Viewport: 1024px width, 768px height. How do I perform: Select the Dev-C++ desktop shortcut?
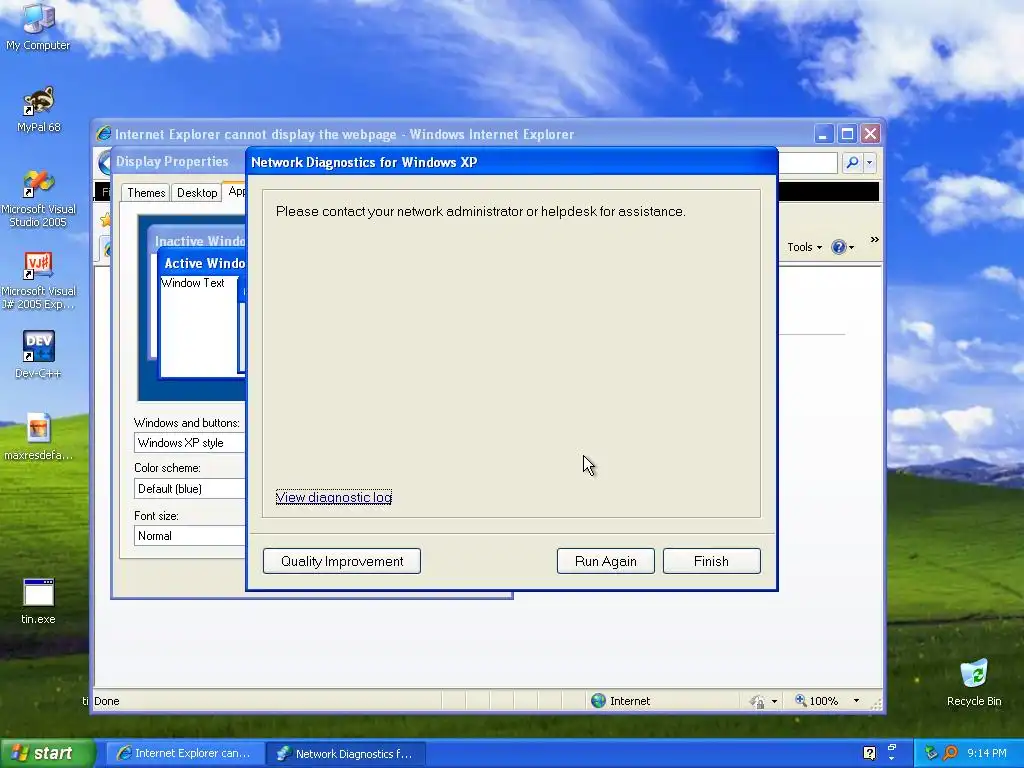point(39,355)
